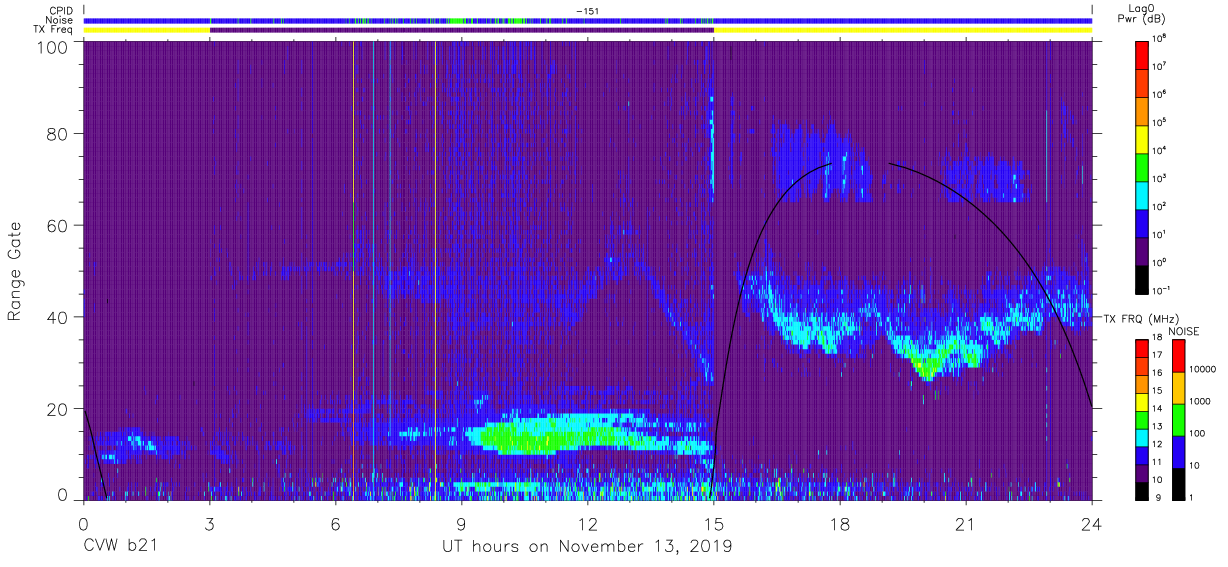
Task: Click the '1000' noise scale label
Action: pyautogui.click(x=1200, y=401)
